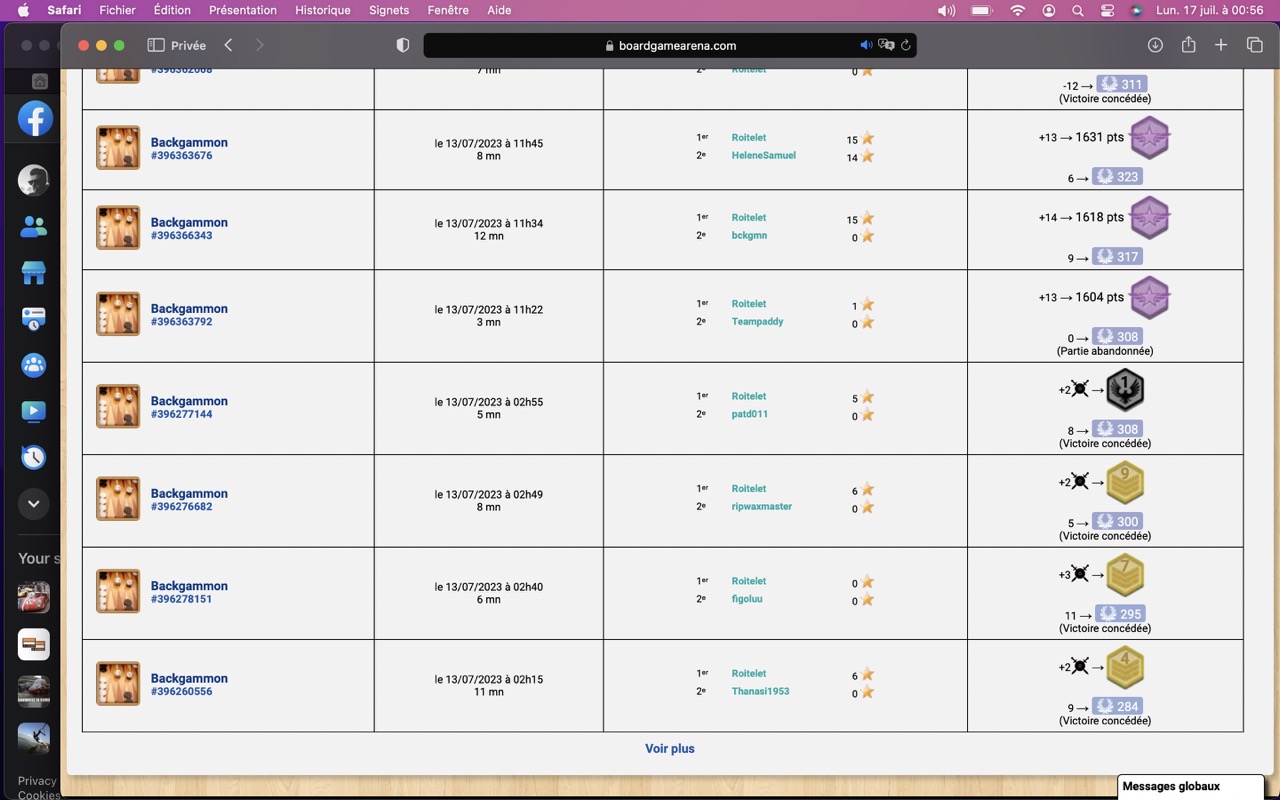Open player figoluu's profile
Screen dimensions: 1280x800
[747, 599]
